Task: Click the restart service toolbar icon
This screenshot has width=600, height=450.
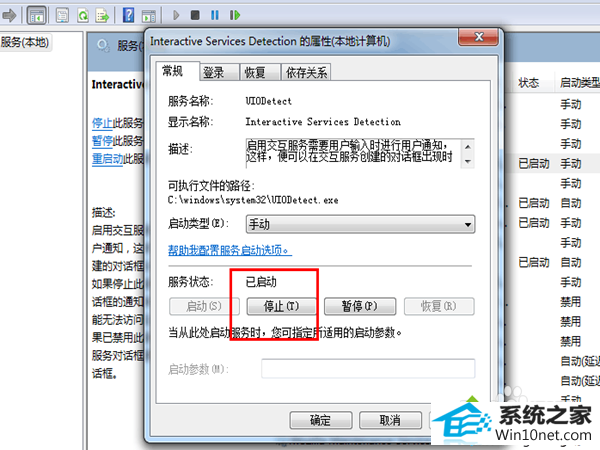Action: pyautogui.click(x=235, y=15)
